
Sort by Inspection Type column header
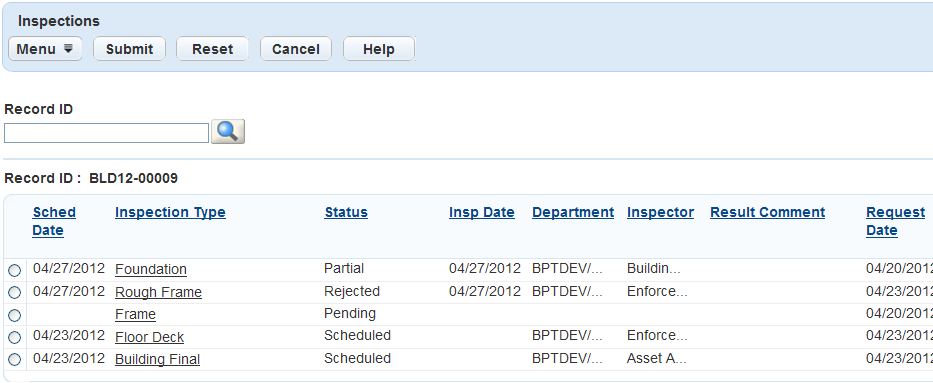click(170, 212)
